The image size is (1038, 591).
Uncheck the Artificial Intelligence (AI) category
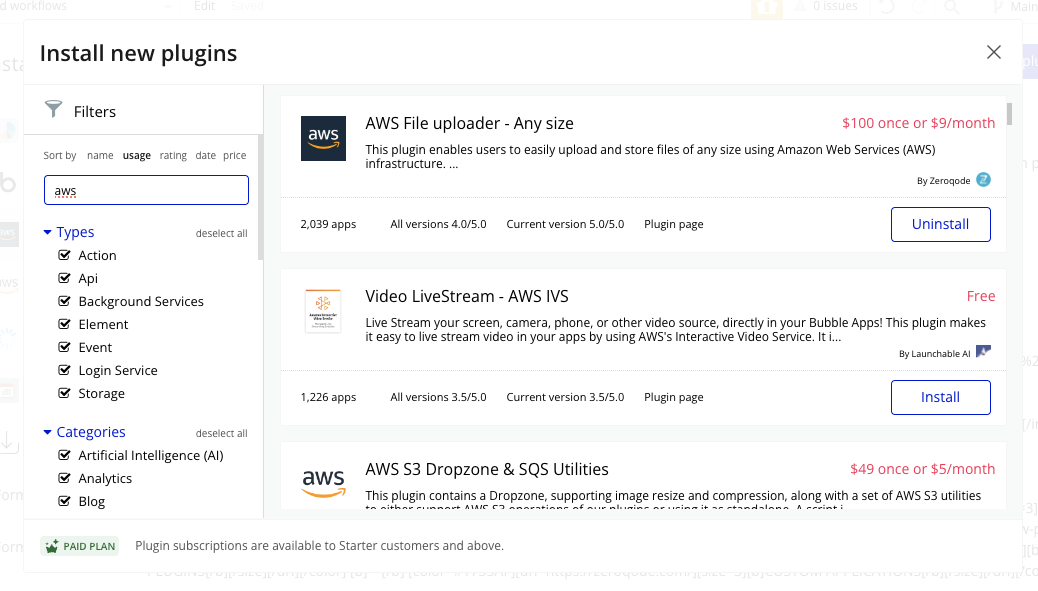64,455
